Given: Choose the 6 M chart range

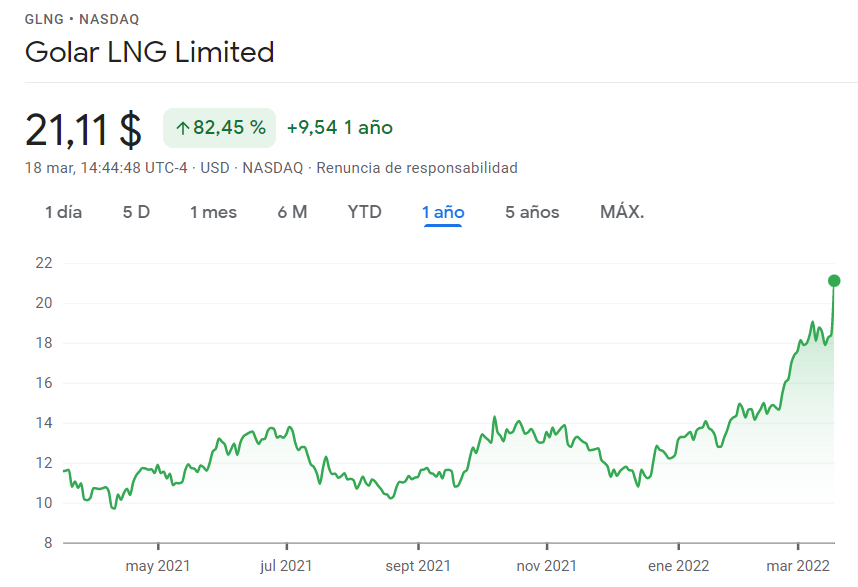Looking at the screenshot, I should 292,212.
